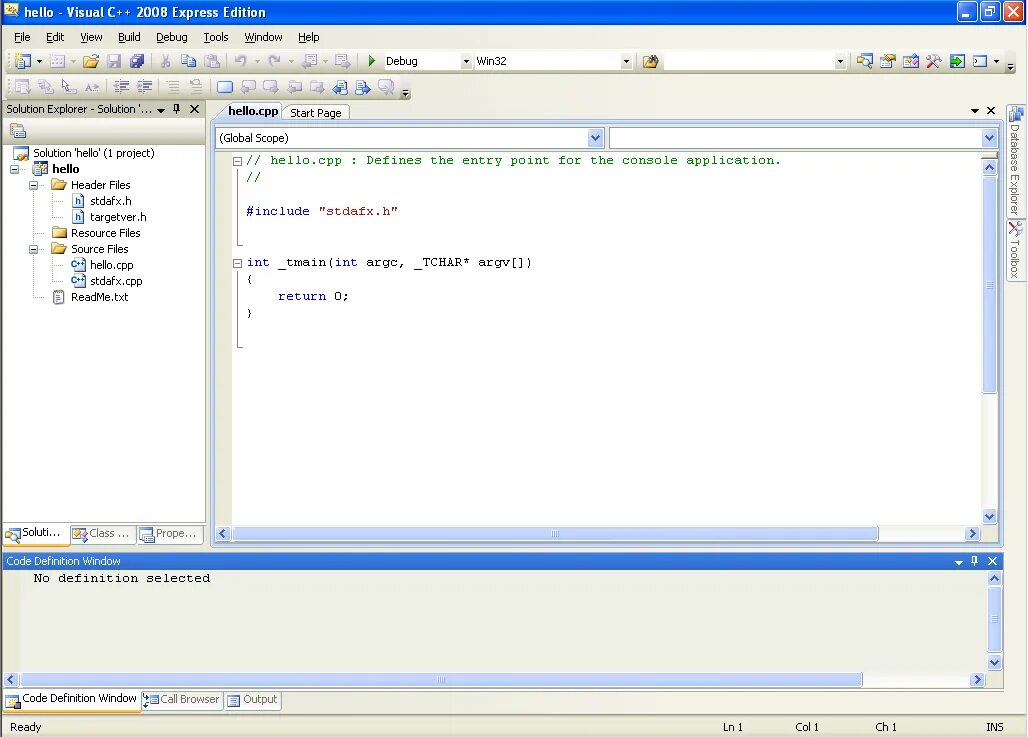1028x737 pixels.
Task: Open the Tools menu
Action: [216, 37]
